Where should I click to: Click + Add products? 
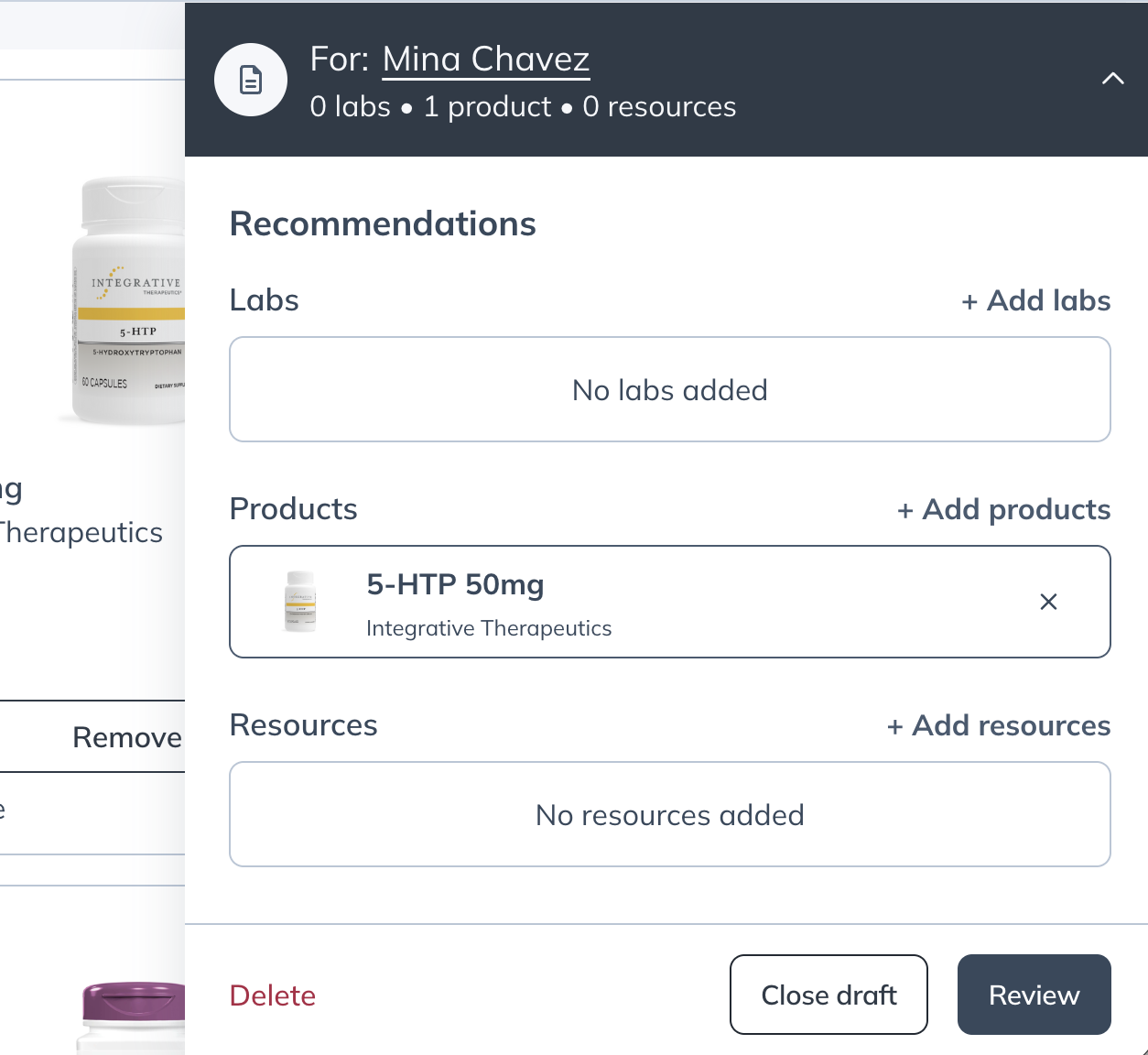1003,509
